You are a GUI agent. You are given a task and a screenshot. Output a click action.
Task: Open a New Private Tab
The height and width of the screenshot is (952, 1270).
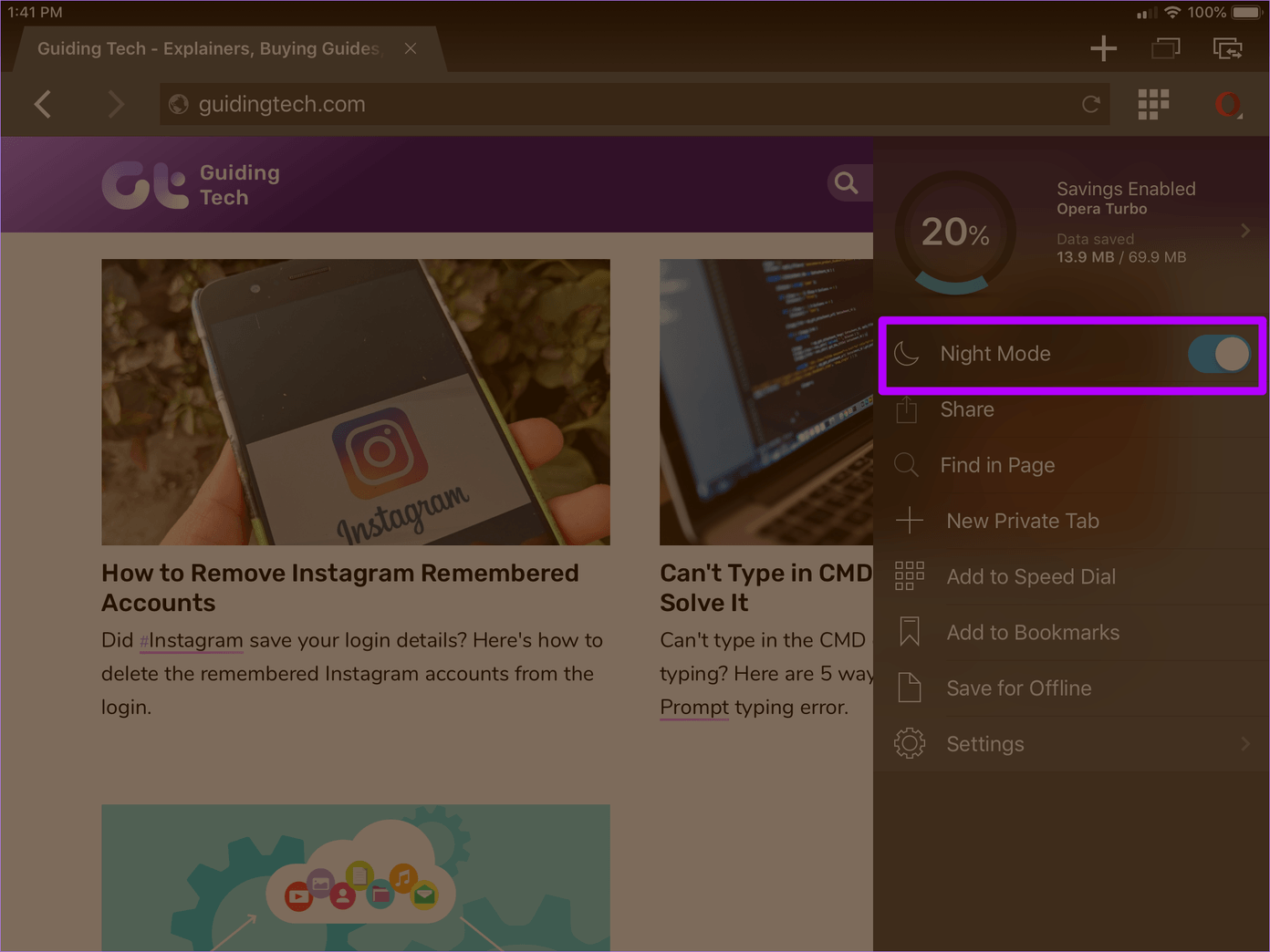(1022, 521)
